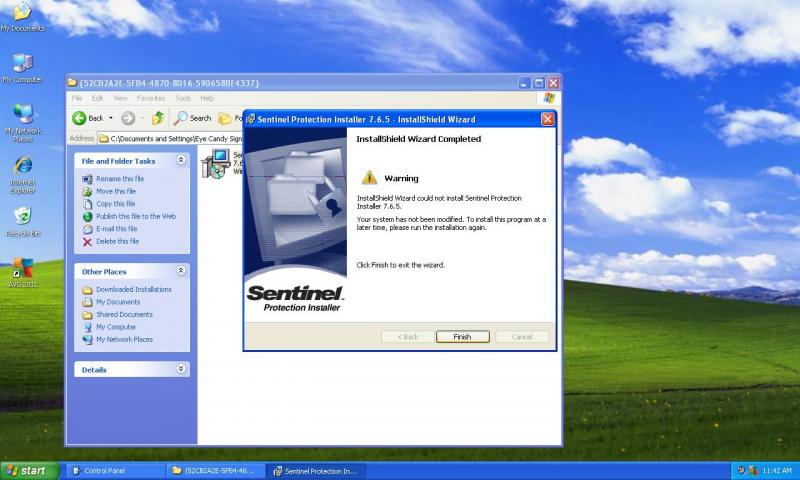
Task: Go to My Computer in Other Places
Action: click(116, 327)
